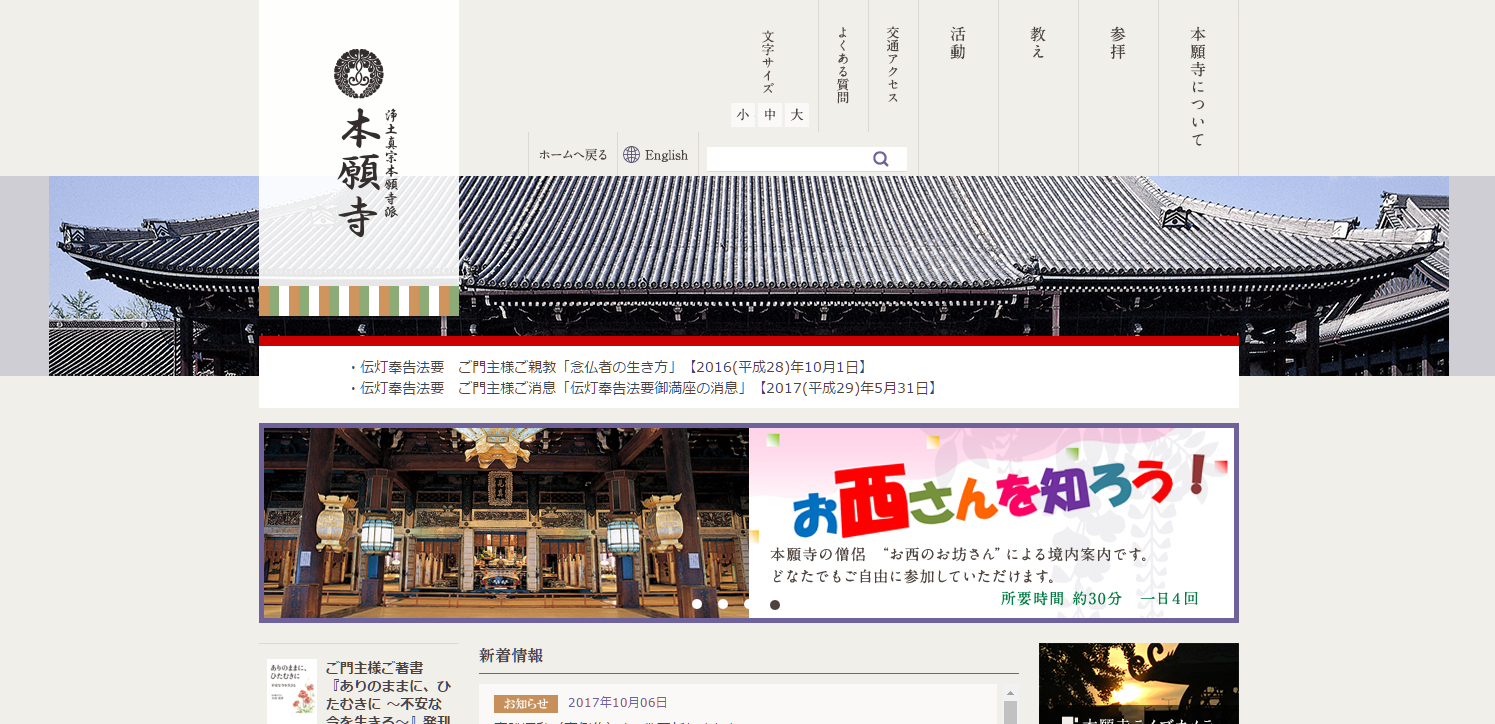Click the 2017年10月06日 news date
The image size is (1495, 724).
(x=618, y=703)
